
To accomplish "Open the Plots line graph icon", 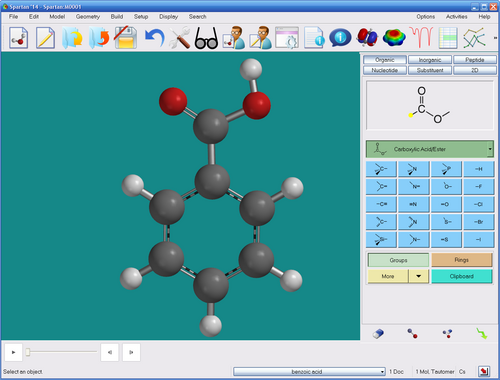I will click(x=474, y=38).
